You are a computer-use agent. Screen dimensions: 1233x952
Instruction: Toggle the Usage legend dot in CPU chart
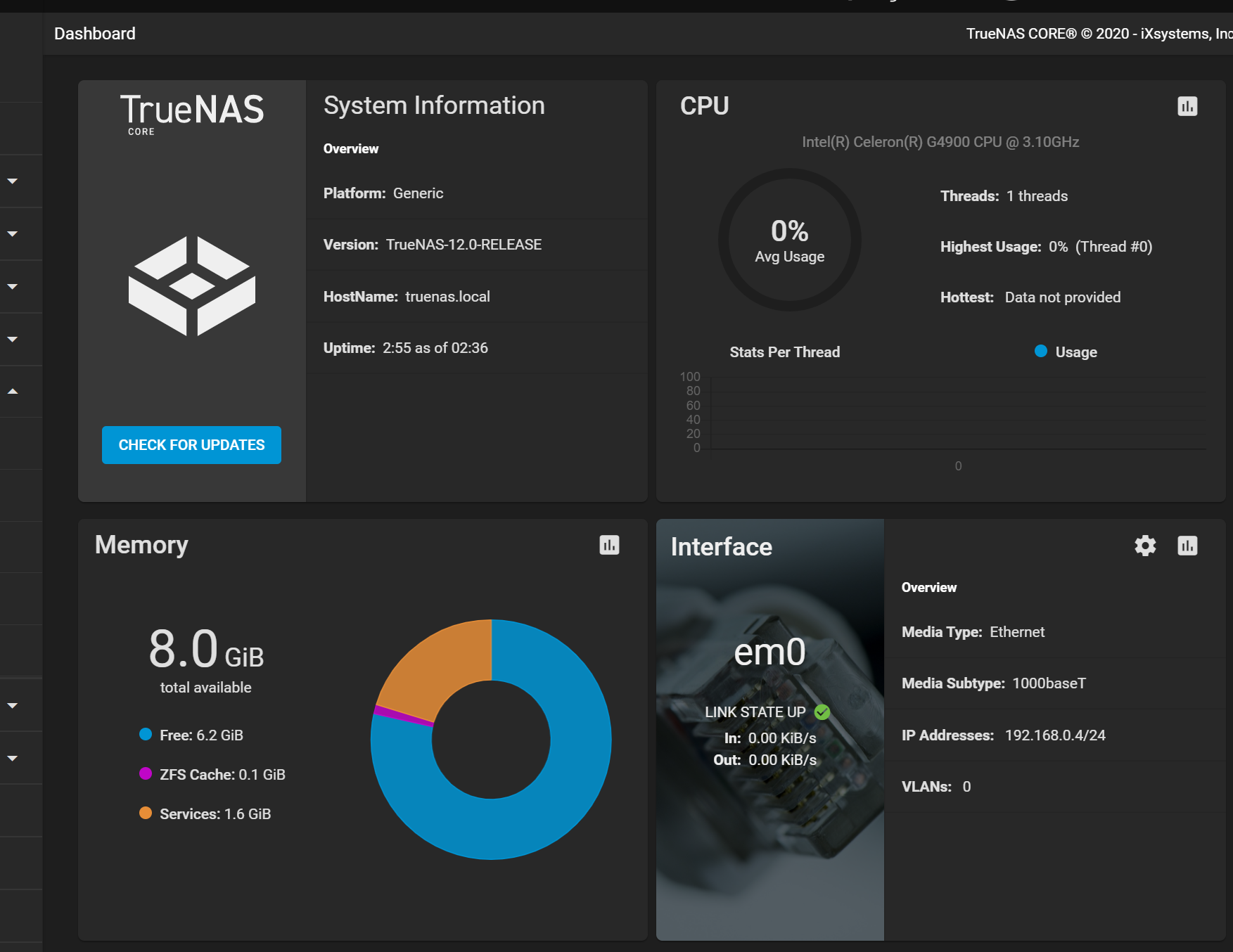[1041, 351]
